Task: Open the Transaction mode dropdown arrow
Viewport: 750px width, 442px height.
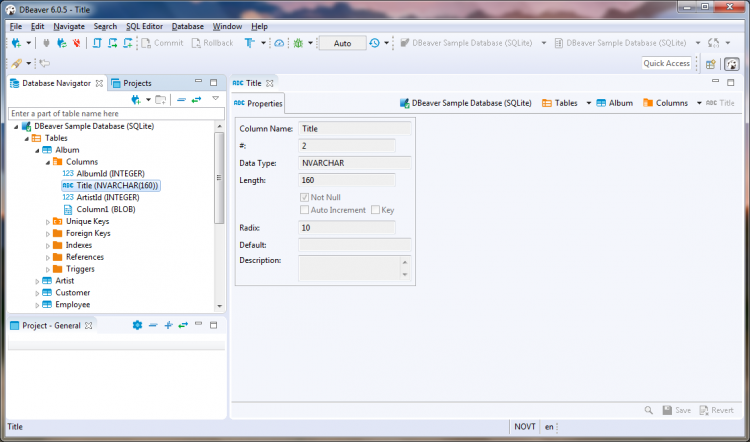Action: point(264,43)
